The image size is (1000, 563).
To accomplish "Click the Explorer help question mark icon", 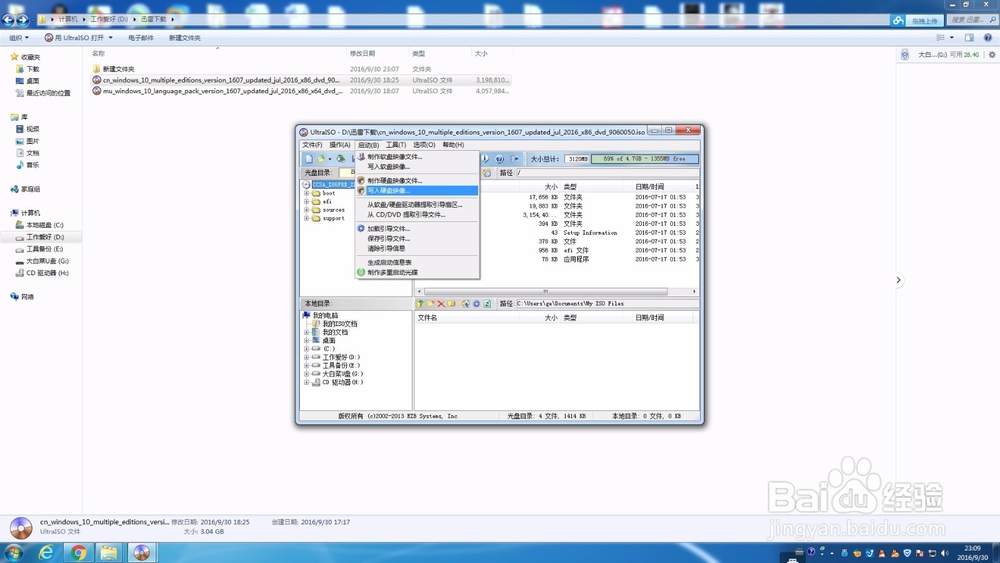I will tap(987, 38).
